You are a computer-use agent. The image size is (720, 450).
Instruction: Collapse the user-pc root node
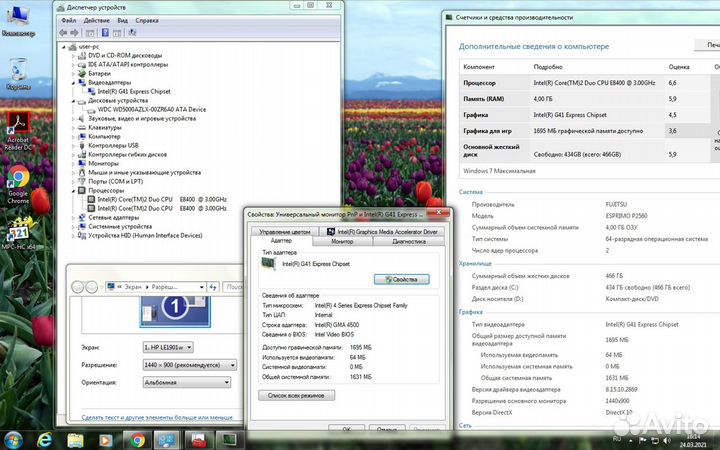coord(64,47)
